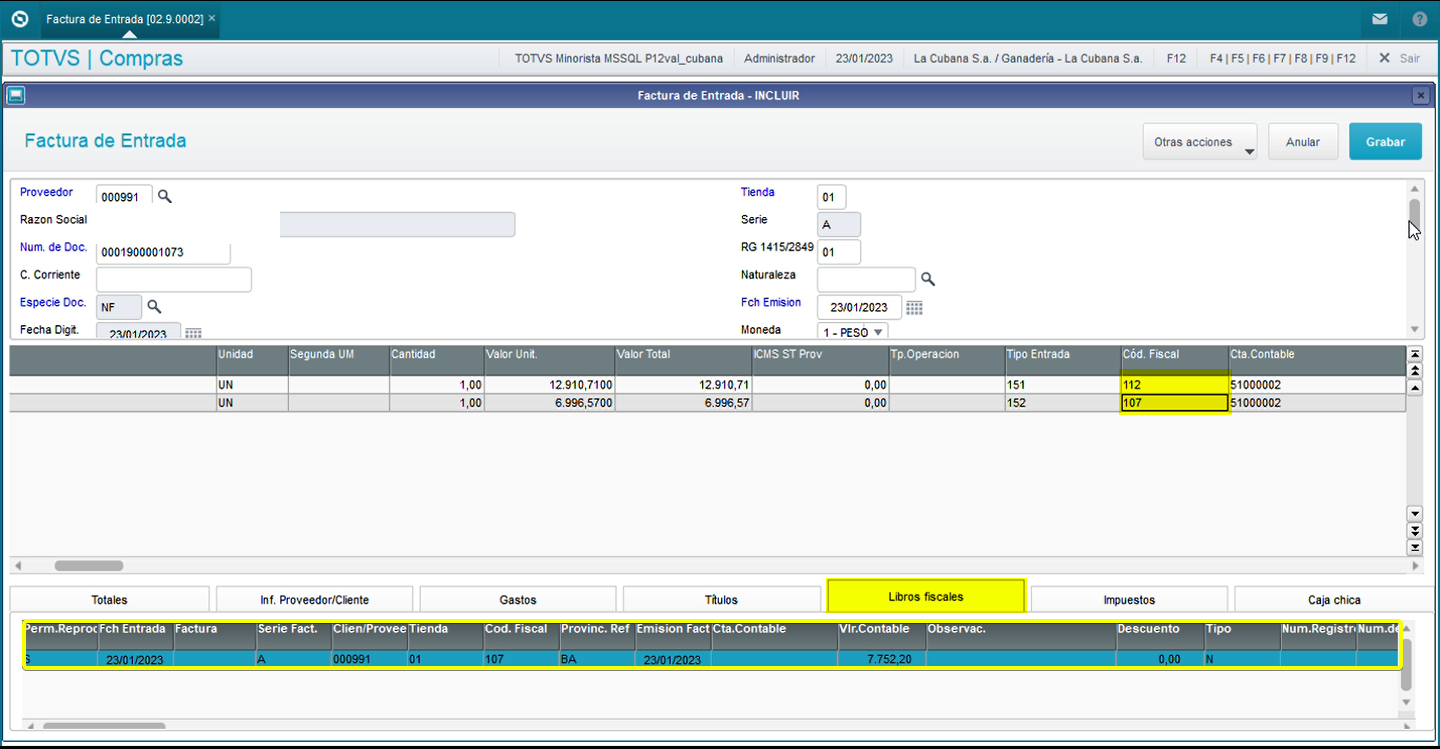Click the RG 1415/2849 input field

[x=838, y=252]
